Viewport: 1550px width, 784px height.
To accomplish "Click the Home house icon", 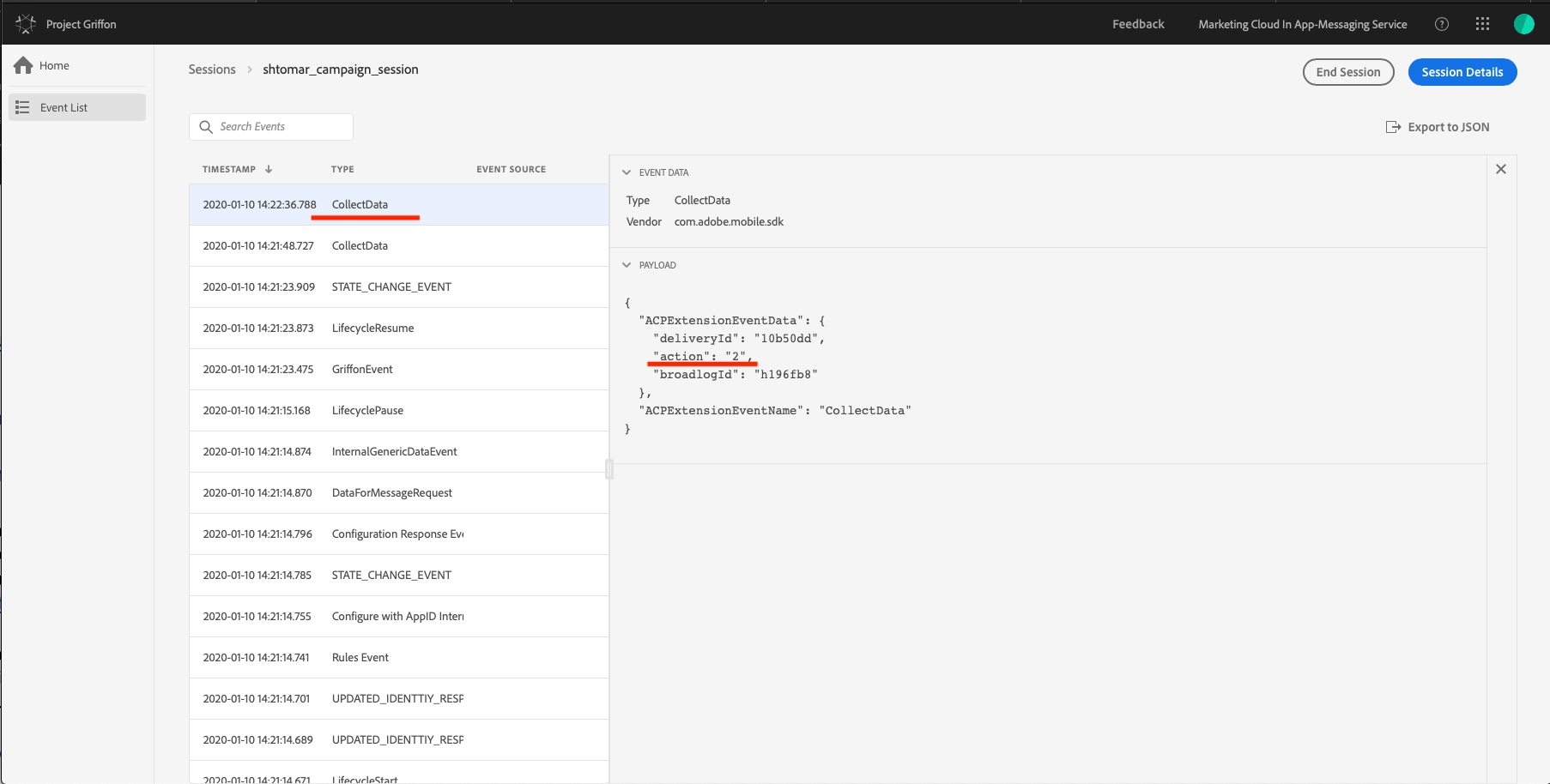I will tap(23, 65).
